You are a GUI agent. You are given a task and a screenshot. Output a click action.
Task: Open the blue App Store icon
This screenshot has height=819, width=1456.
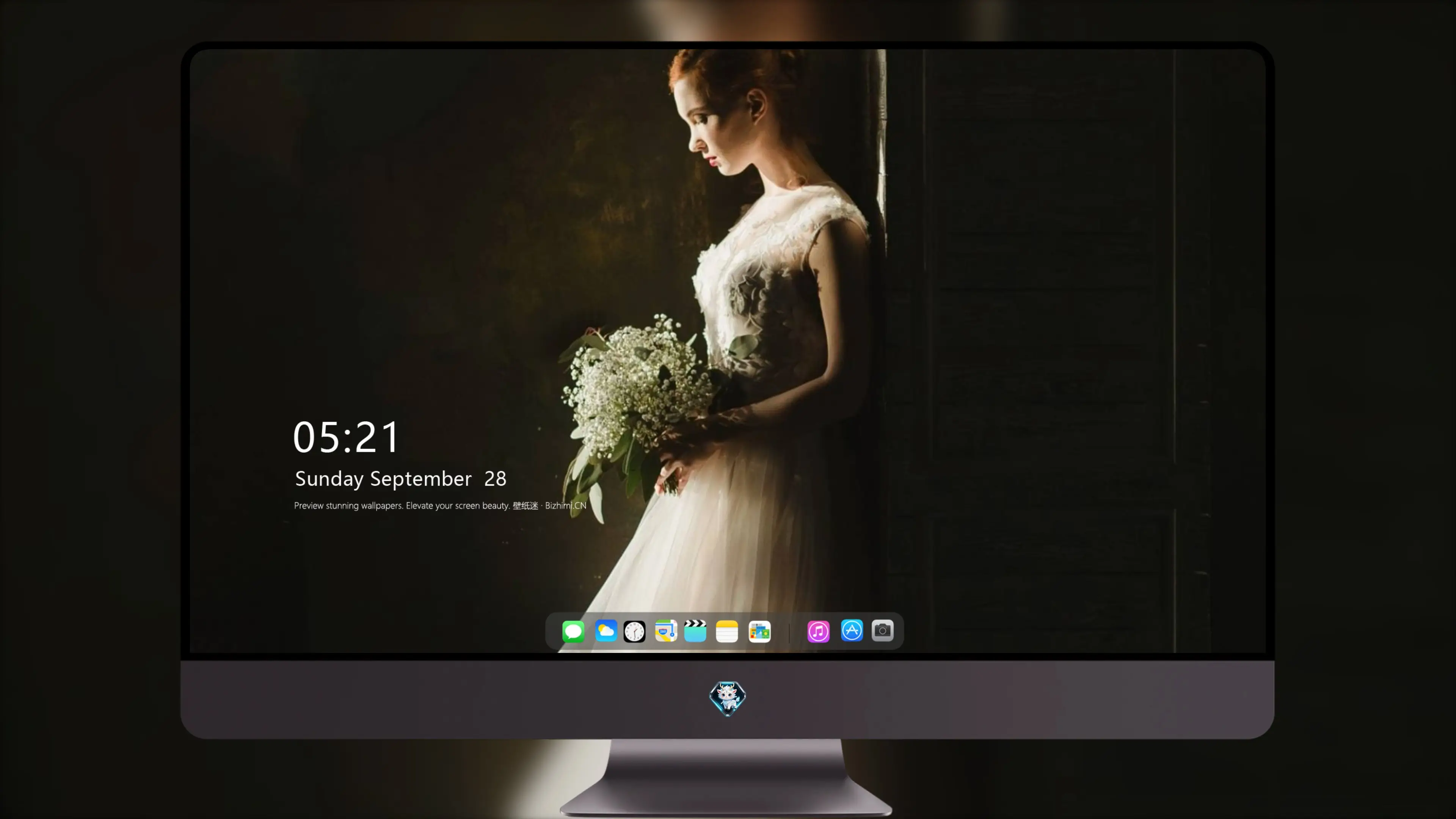[852, 630]
